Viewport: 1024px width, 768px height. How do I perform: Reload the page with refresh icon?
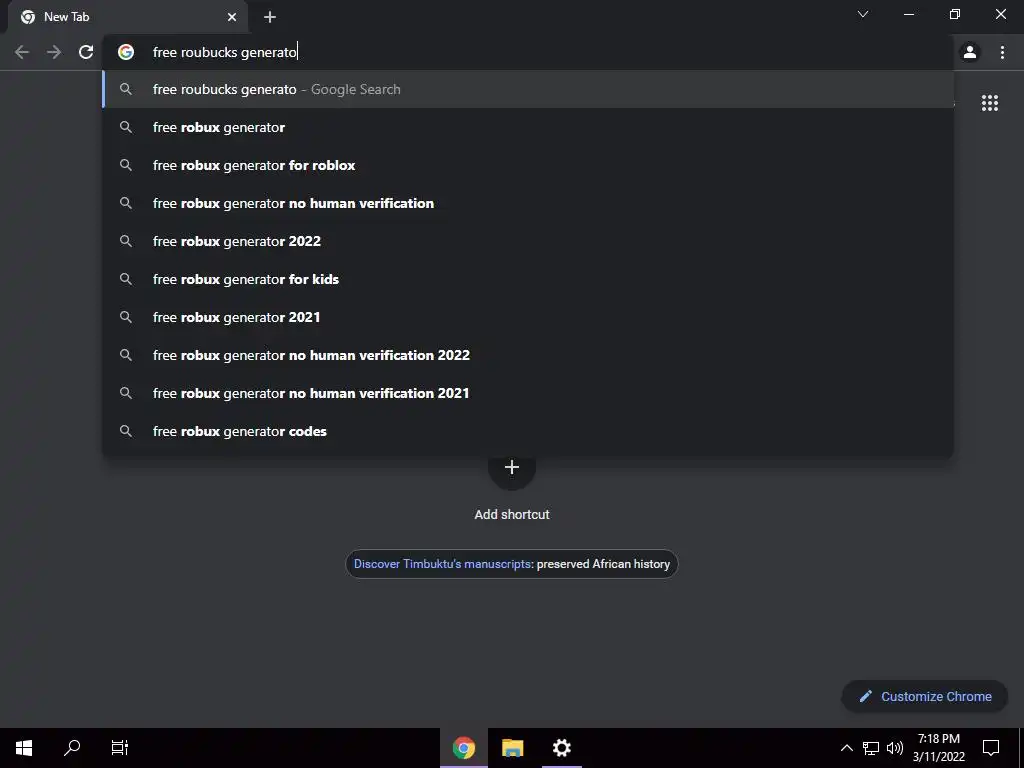pos(86,52)
